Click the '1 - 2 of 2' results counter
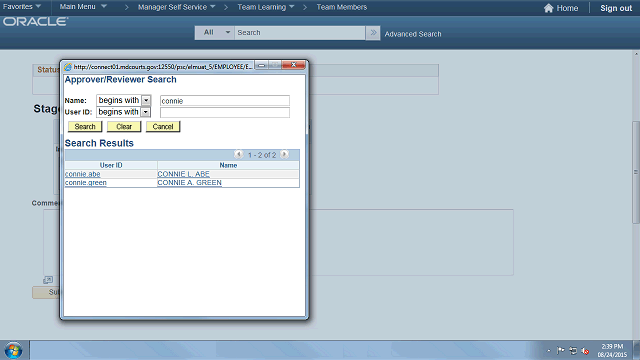640x360 pixels. point(262,155)
